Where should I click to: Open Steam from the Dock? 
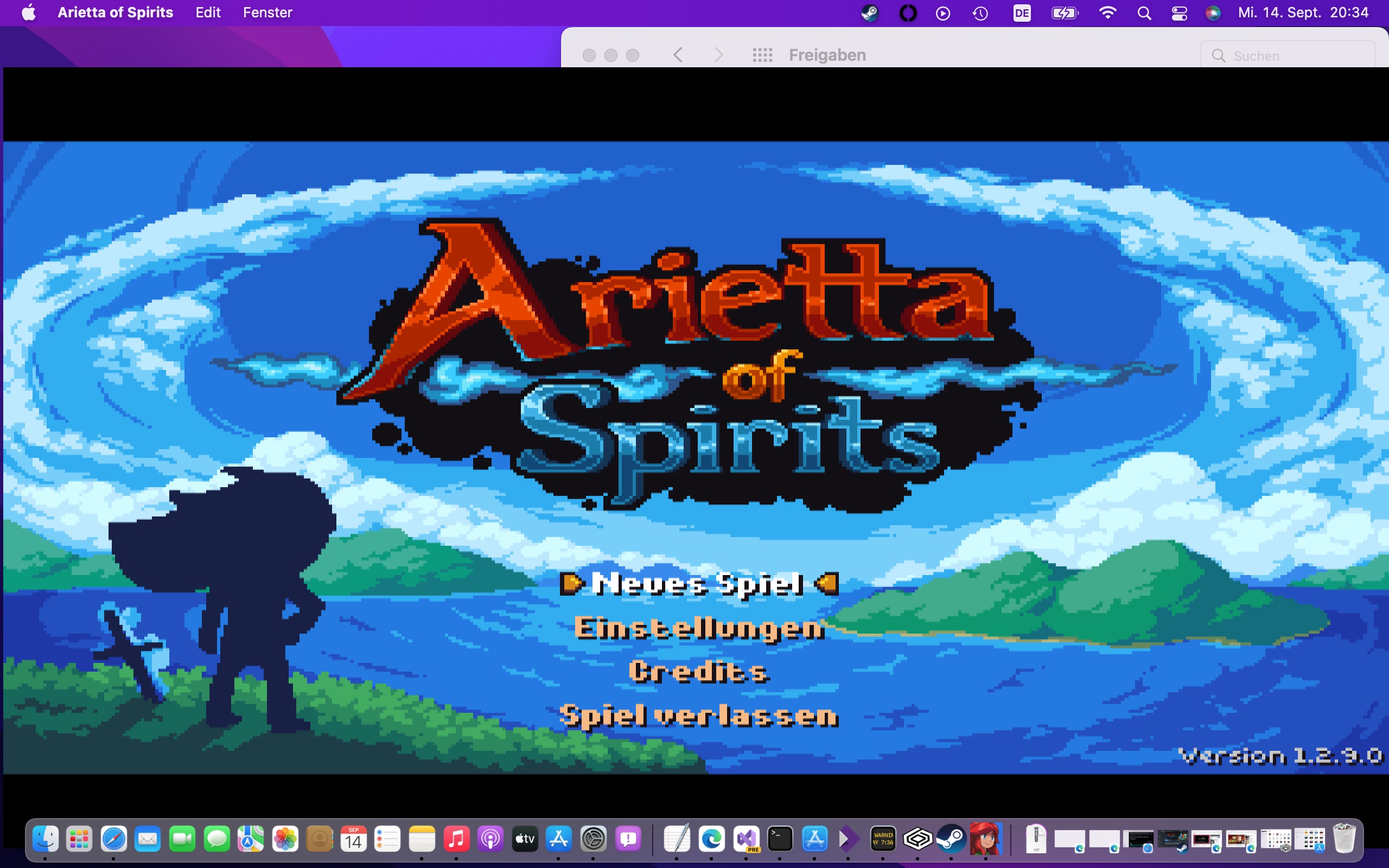pos(951,839)
